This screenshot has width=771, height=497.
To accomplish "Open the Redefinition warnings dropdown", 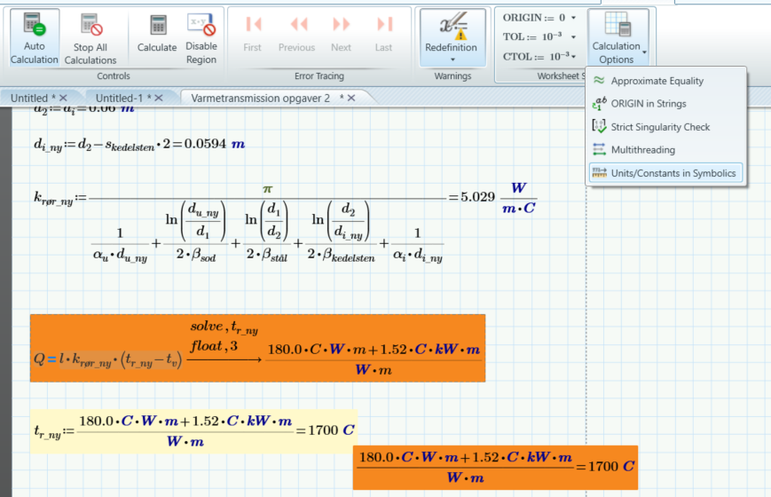I will [x=451, y=59].
